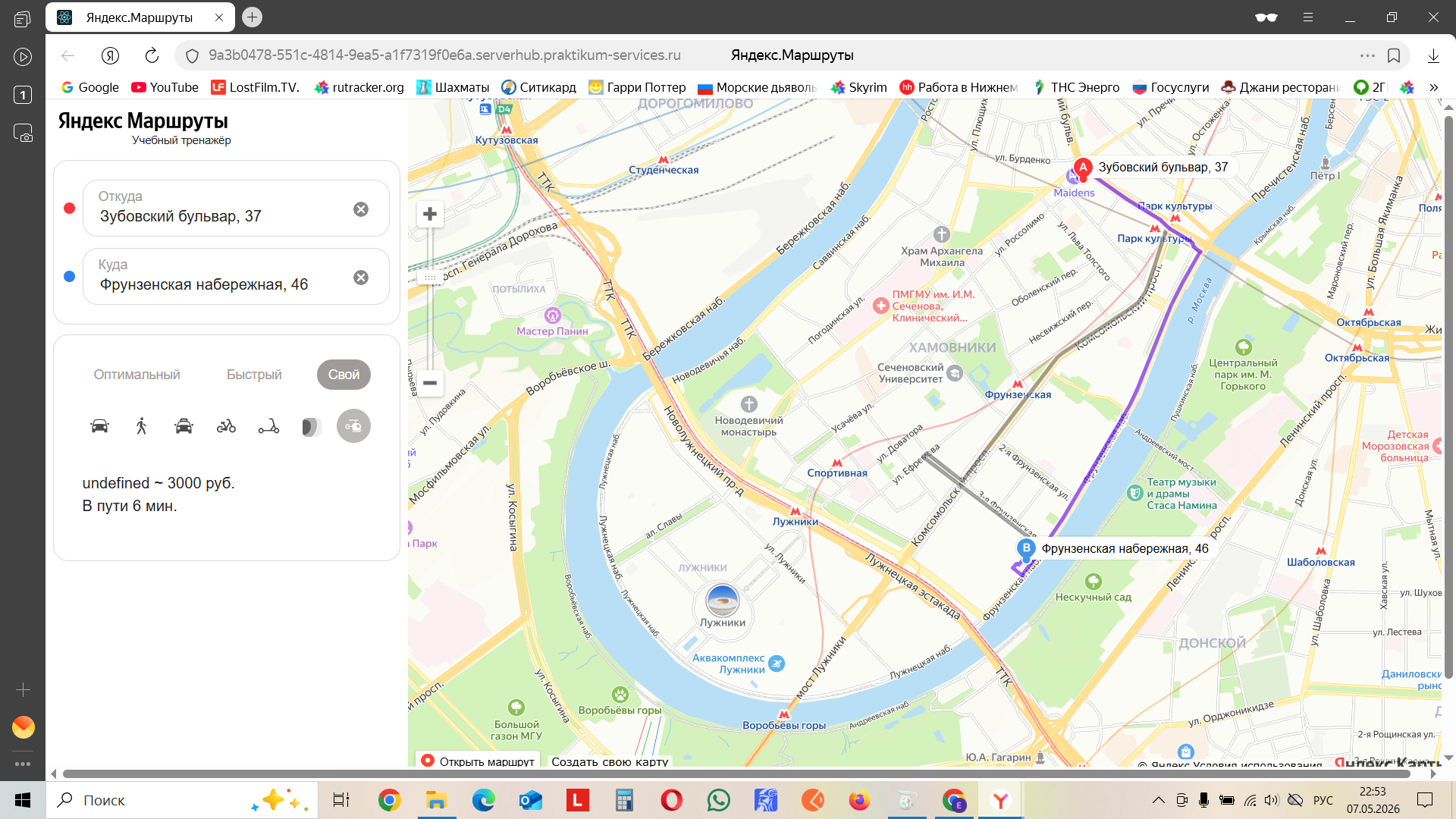Viewport: 1456px width, 819px height.
Task: Clear the Куда address field
Action: [361, 278]
